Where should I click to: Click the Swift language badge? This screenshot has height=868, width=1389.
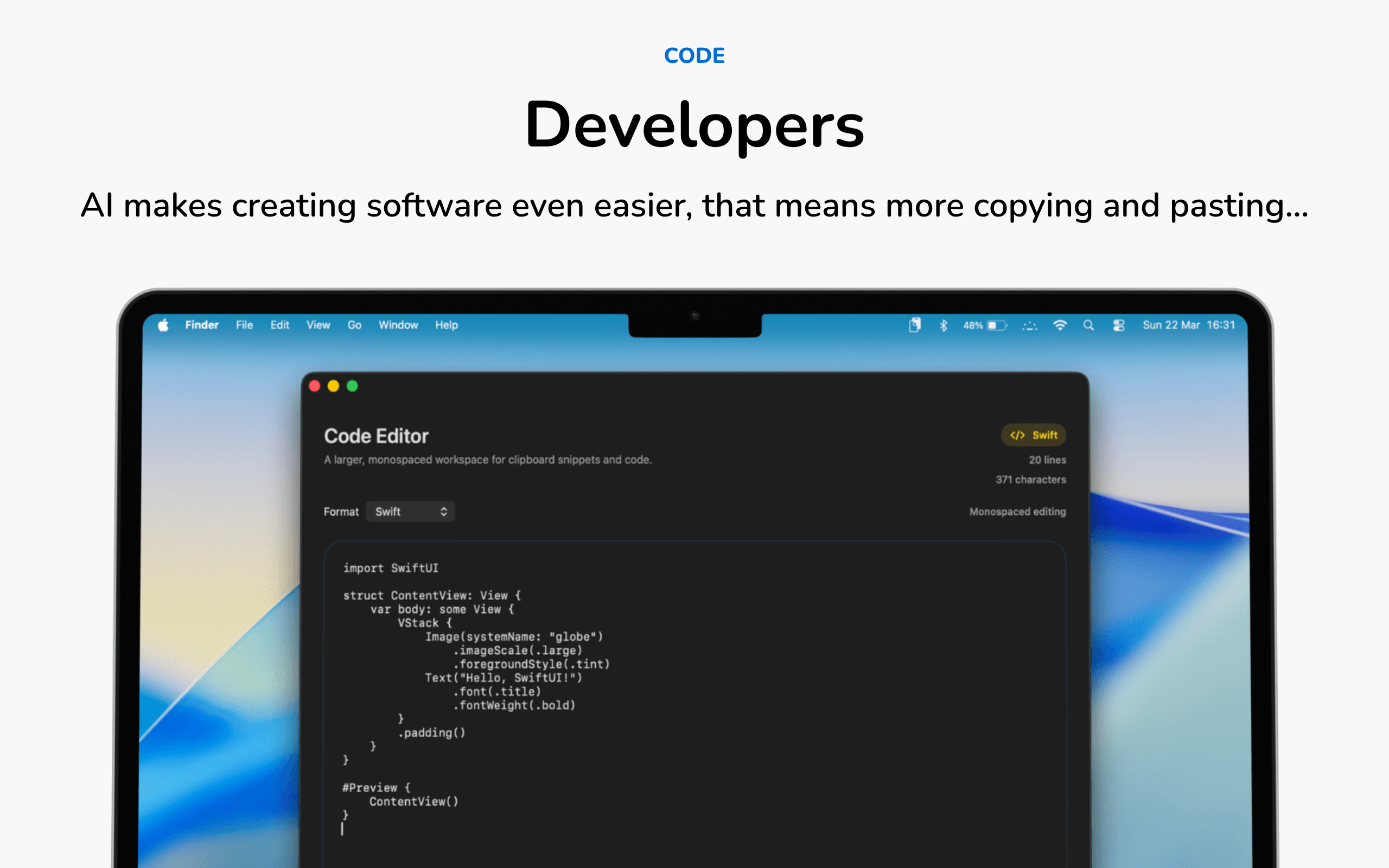coord(1033,435)
